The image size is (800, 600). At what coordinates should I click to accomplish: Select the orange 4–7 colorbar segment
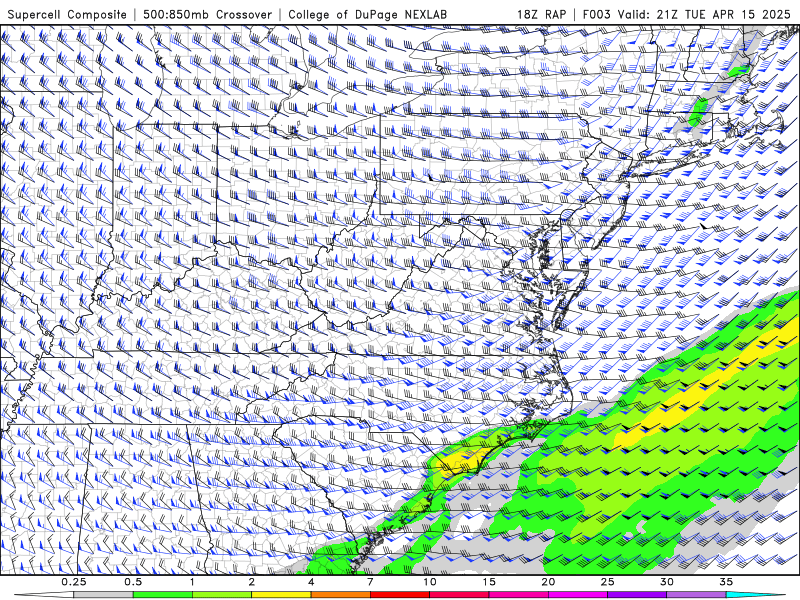pyautogui.click(x=340, y=595)
